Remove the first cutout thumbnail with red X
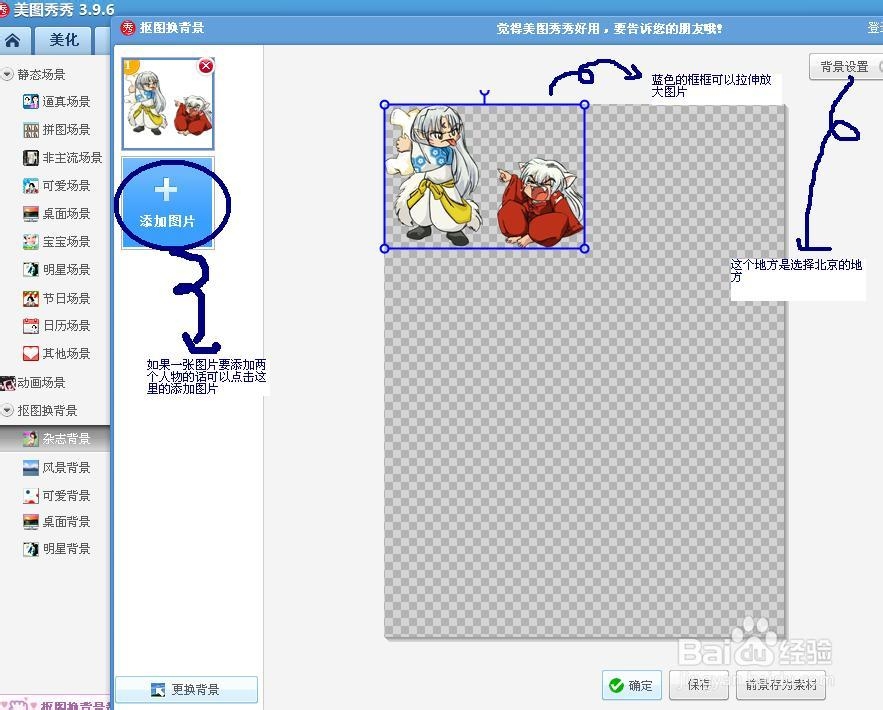The height and width of the screenshot is (710, 883). (x=206, y=66)
